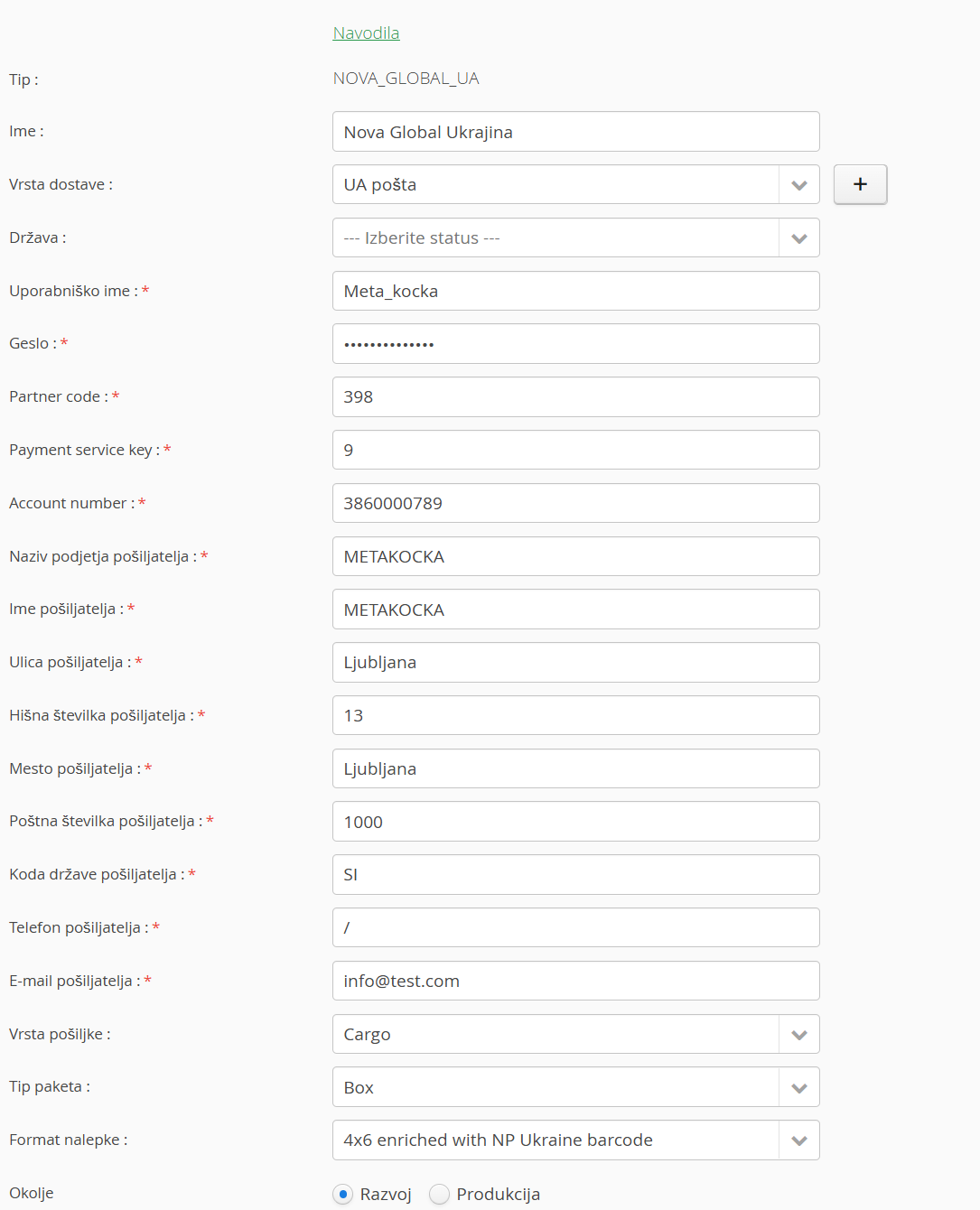Click the Koda države pošiljatelja field
Screen dimensions: 980x1210
575,875
